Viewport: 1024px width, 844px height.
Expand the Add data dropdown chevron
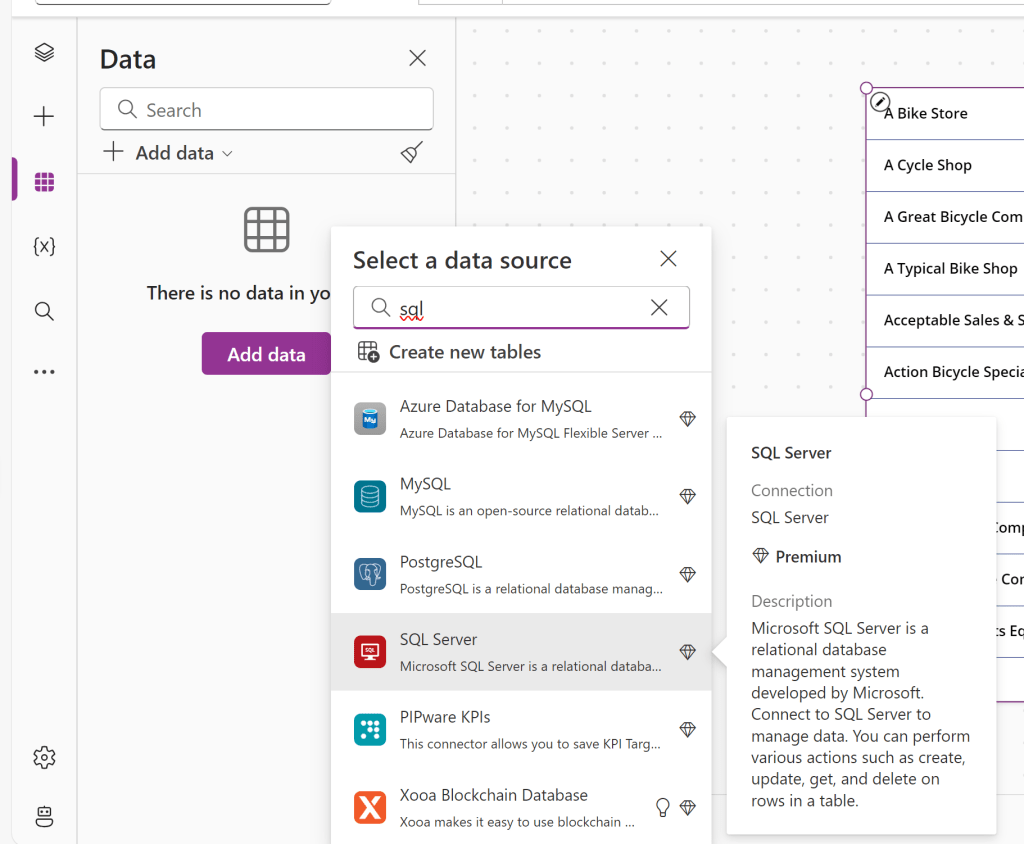227,153
